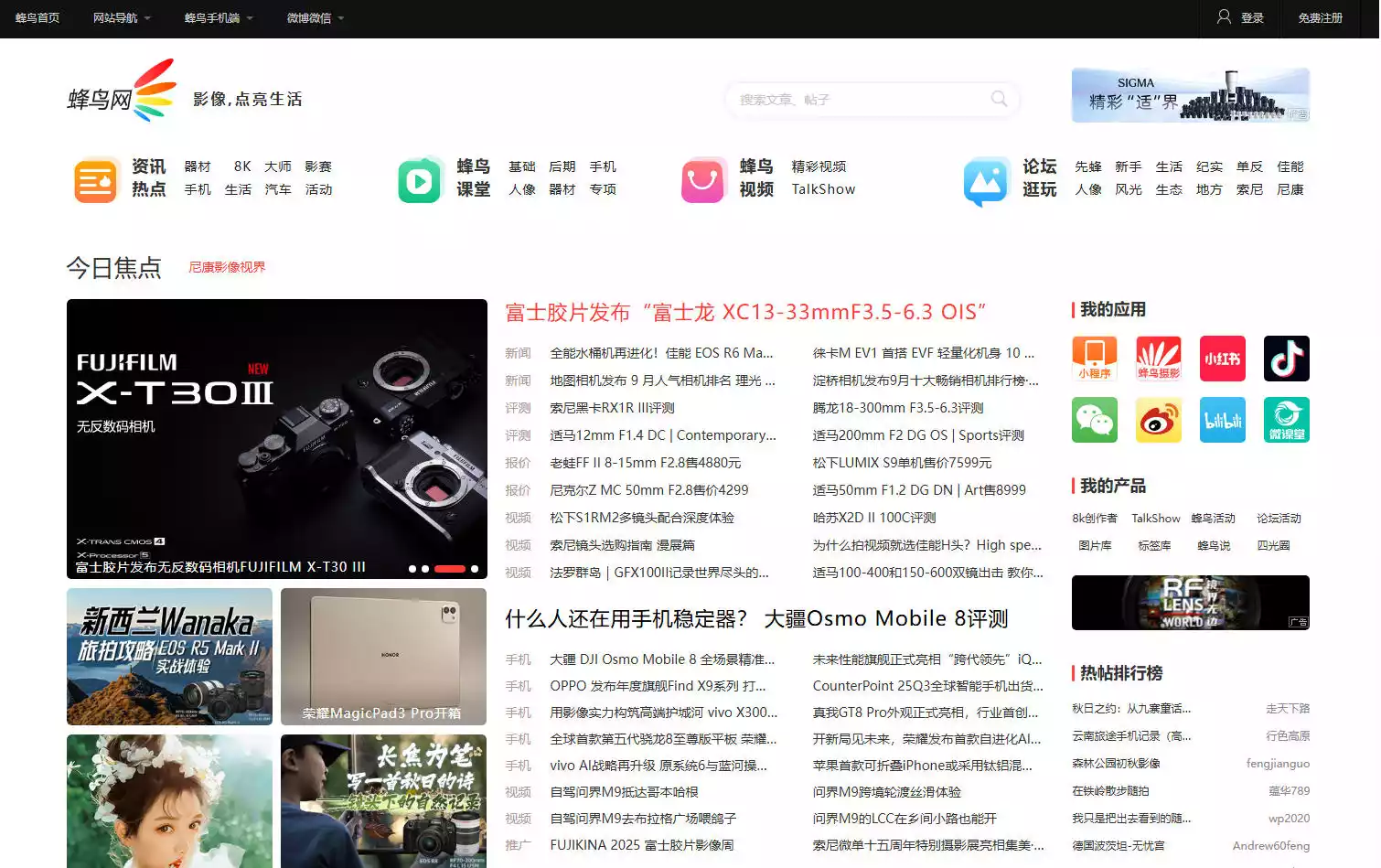
Task: Open the RF LENS WORLD banner ad
Action: (x=1191, y=603)
